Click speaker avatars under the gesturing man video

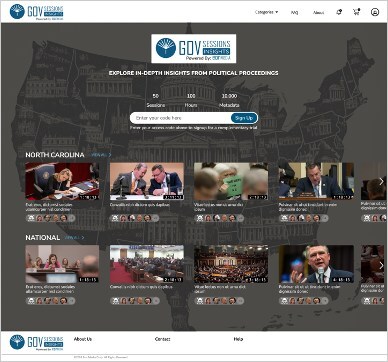[304, 301]
